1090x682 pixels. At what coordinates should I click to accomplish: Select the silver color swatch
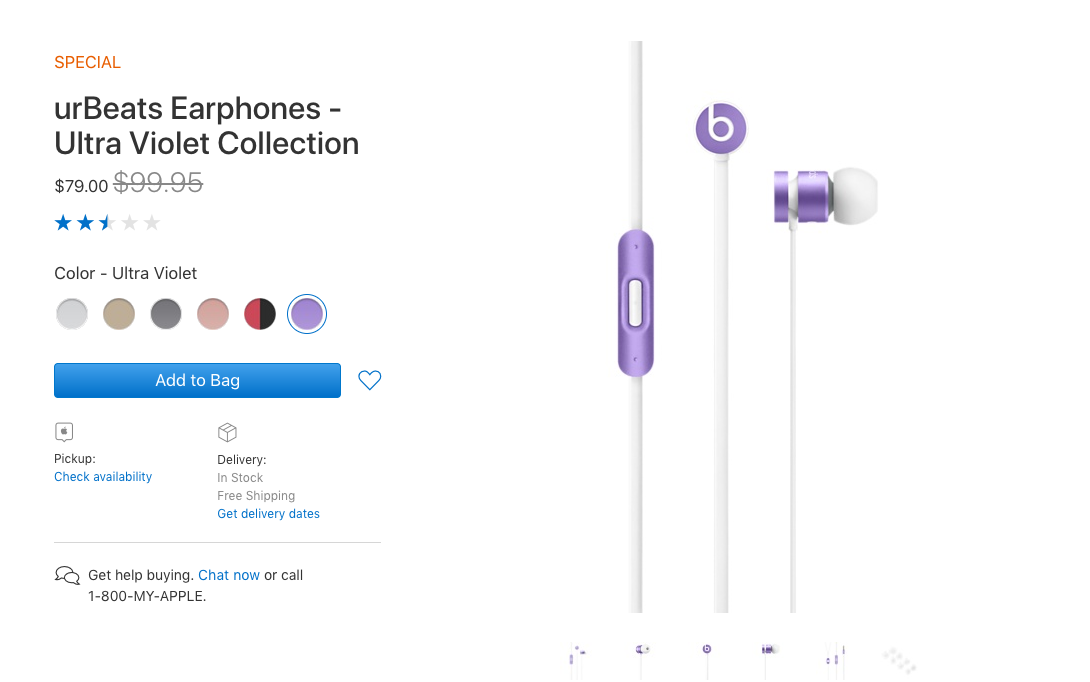click(x=72, y=314)
